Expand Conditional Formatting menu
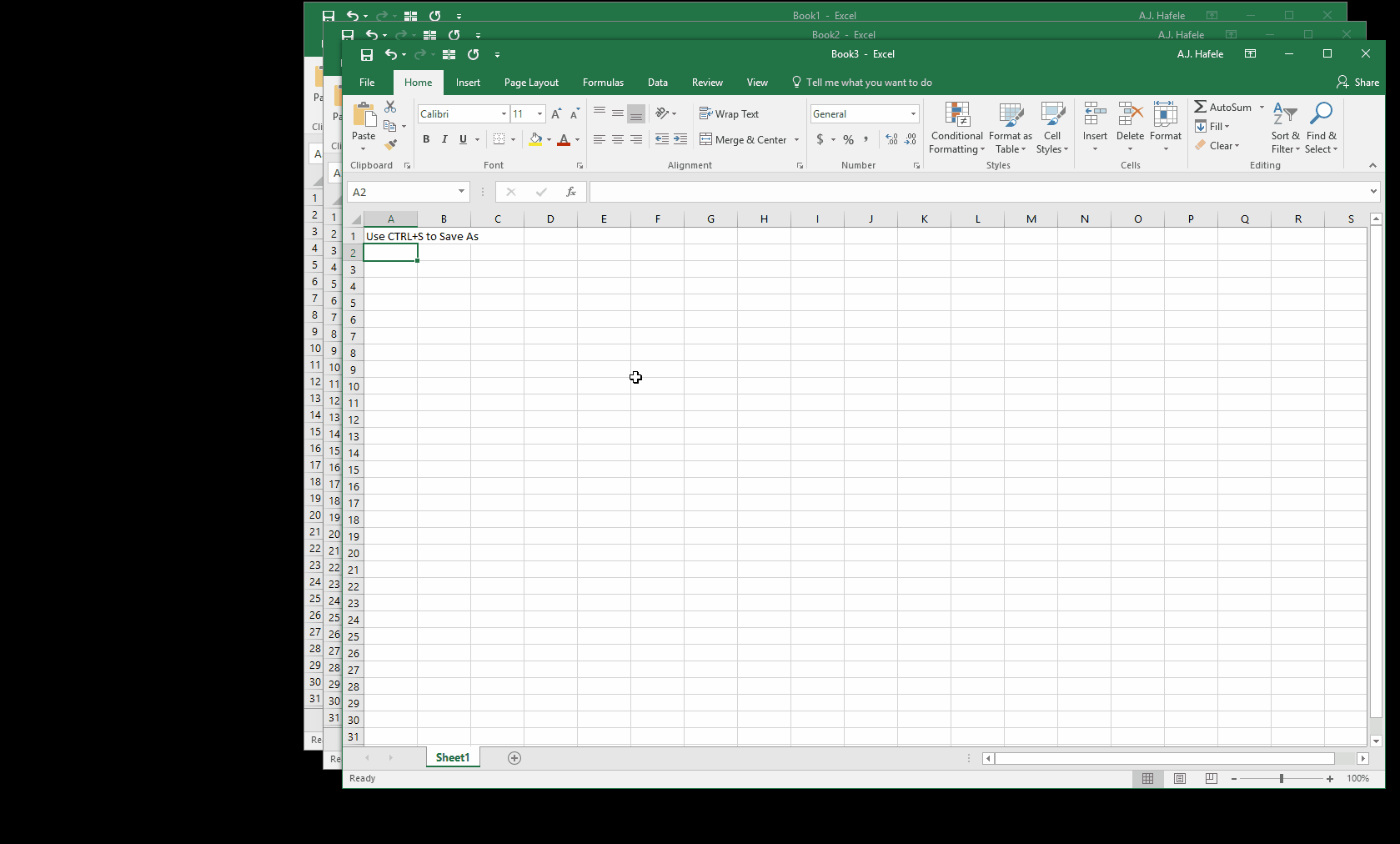The width and height of the screenshot is (1400, 844). click(957, 128)
